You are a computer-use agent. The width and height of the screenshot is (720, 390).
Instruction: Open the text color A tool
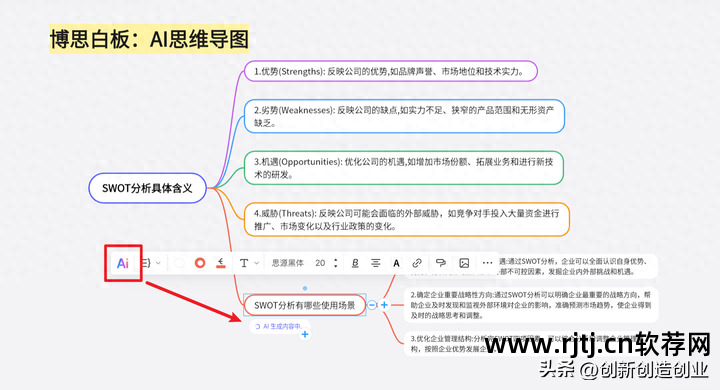point(396,263)
